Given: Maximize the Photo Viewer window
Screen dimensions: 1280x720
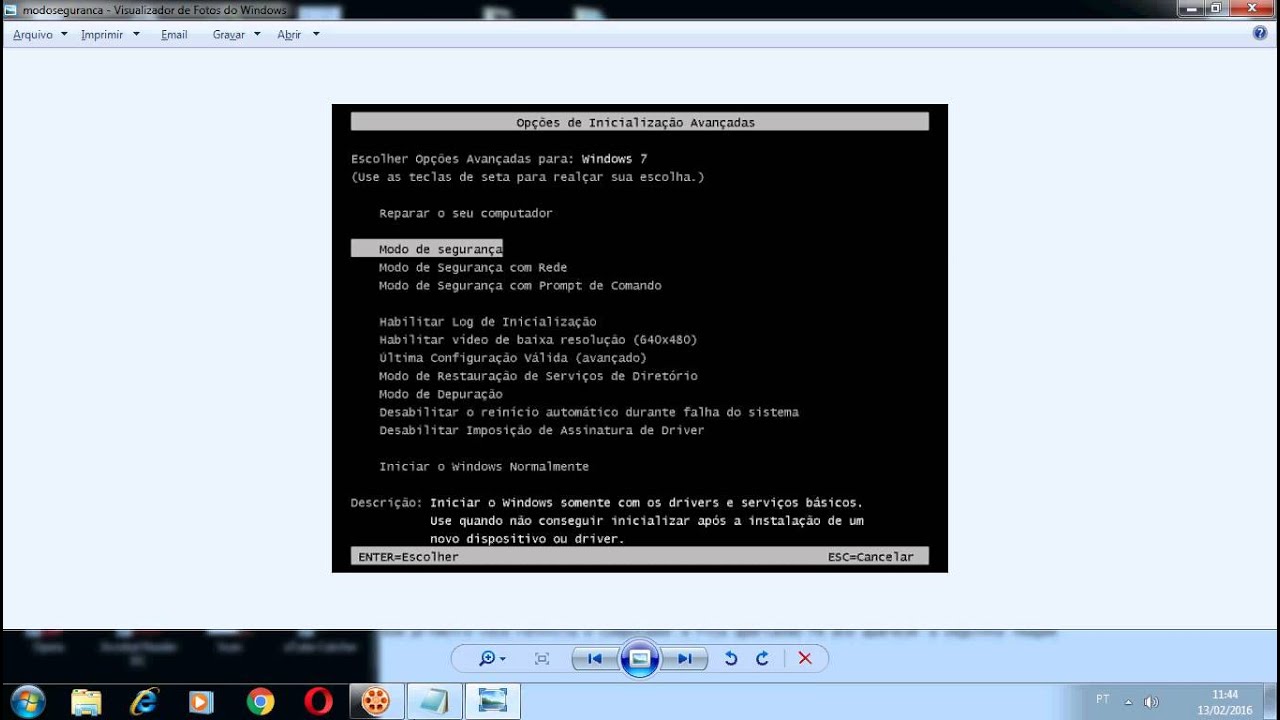Looking at the screenshot, I should pos(1217,8).
